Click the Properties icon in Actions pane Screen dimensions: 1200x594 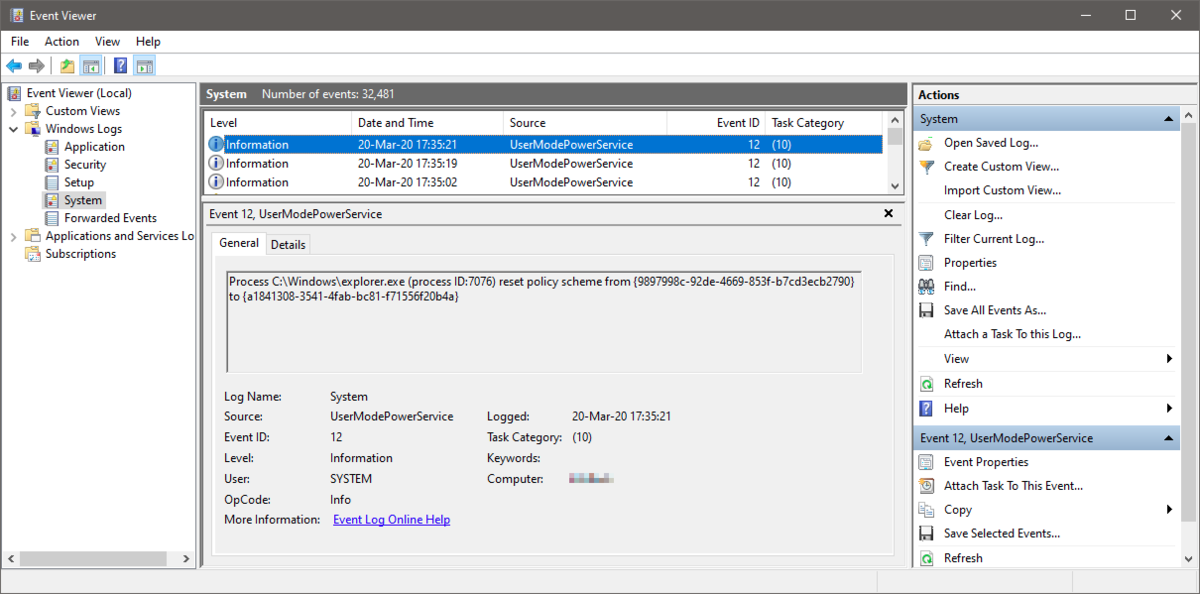coord(926,263)
